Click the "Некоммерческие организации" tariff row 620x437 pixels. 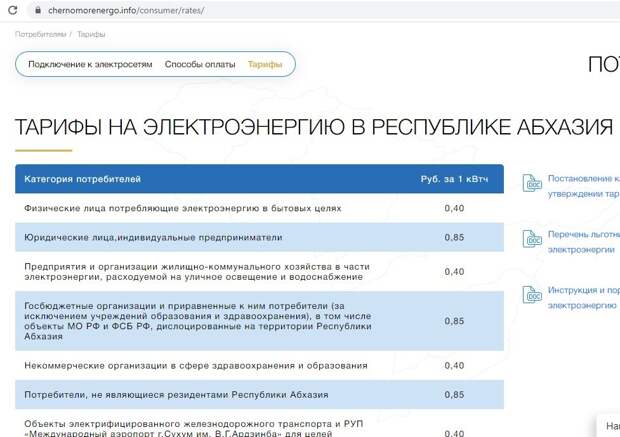(195, 365)
